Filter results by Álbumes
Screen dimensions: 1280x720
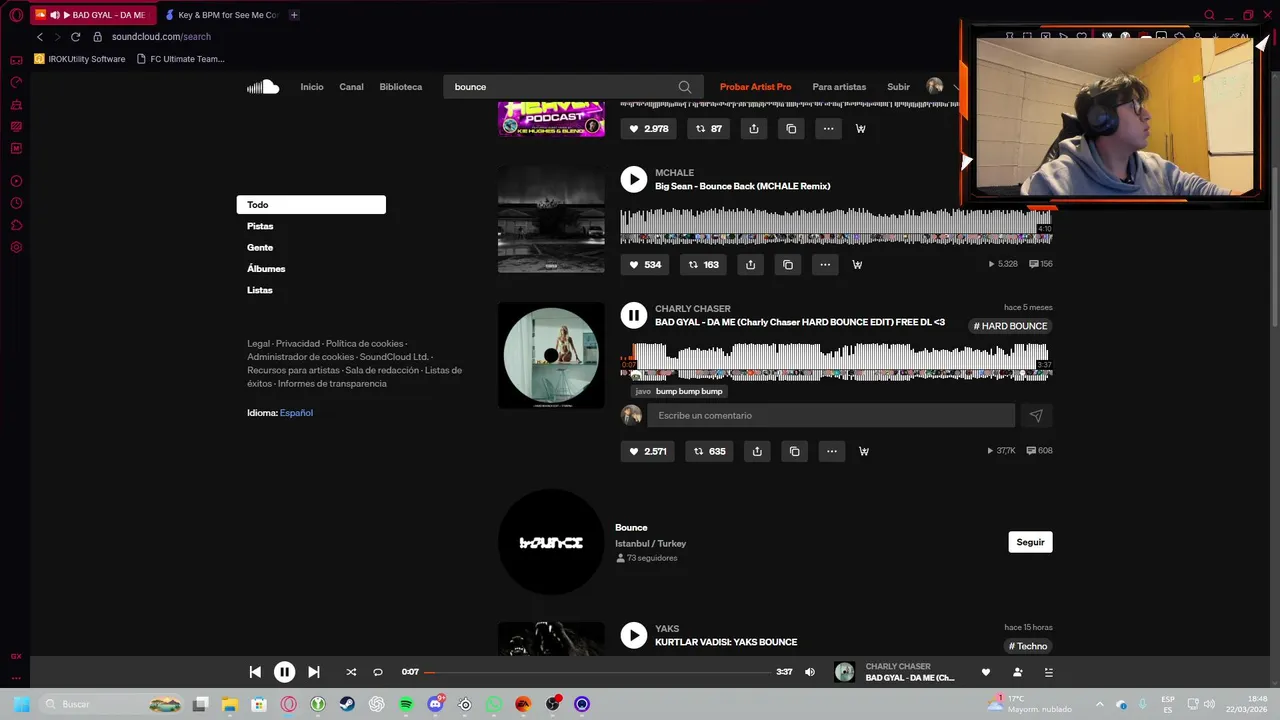pos(266,269)
